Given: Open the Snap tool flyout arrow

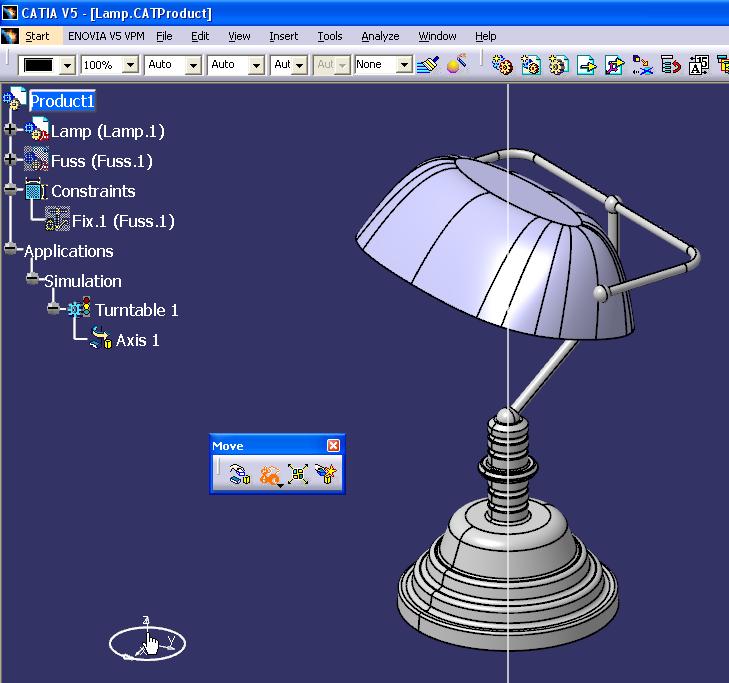Looking at the screenshot, I should pos(280,485).
